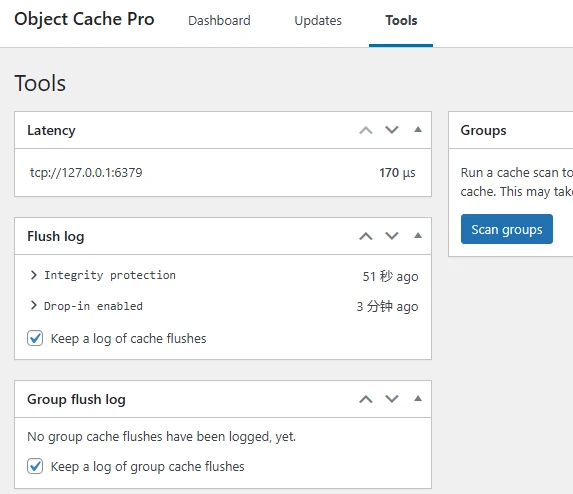Move the Latency panel down
Viewport: 573px width, 494px height.
pyautogui.click(x=392, y=130)
